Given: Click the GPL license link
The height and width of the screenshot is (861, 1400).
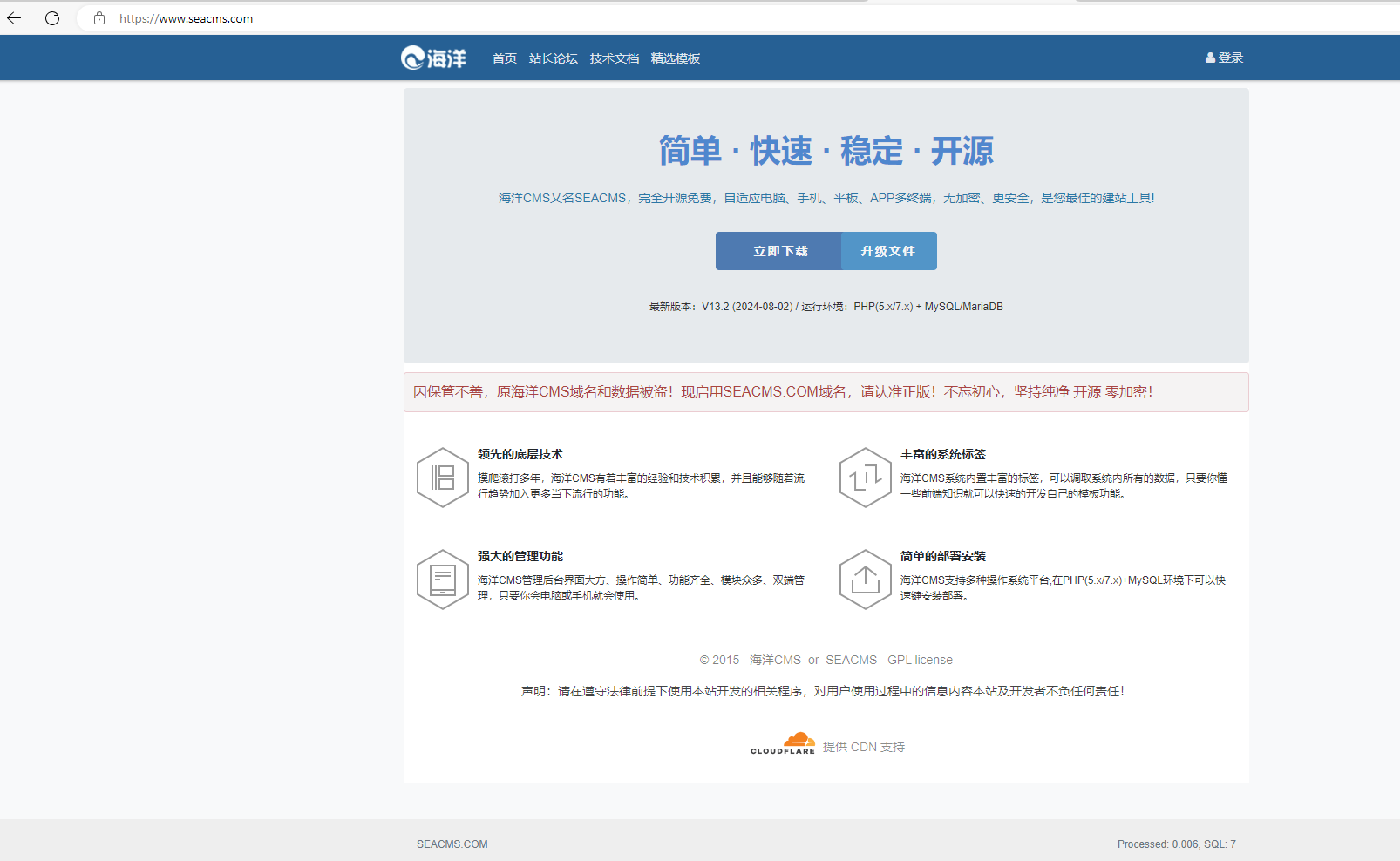Looking at the screenshot, I should pyautogui.click(x=920, y=661).
